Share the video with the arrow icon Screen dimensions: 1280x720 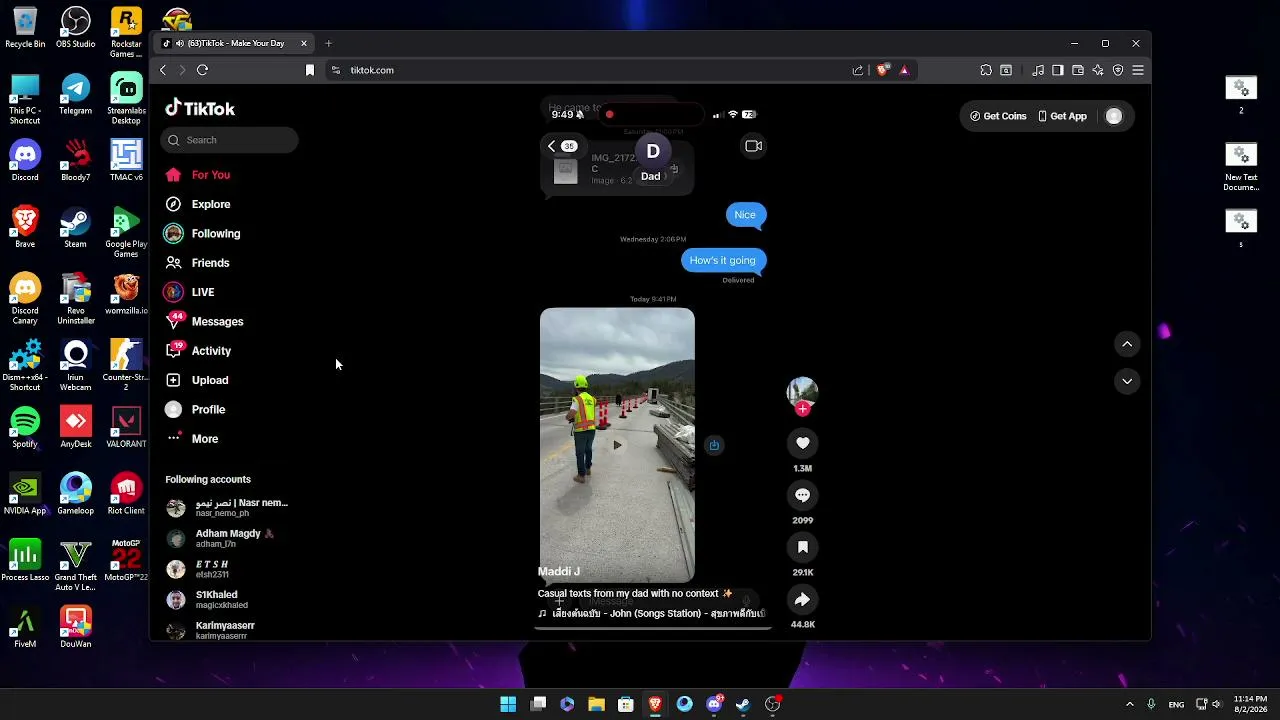tap(802, 599)
